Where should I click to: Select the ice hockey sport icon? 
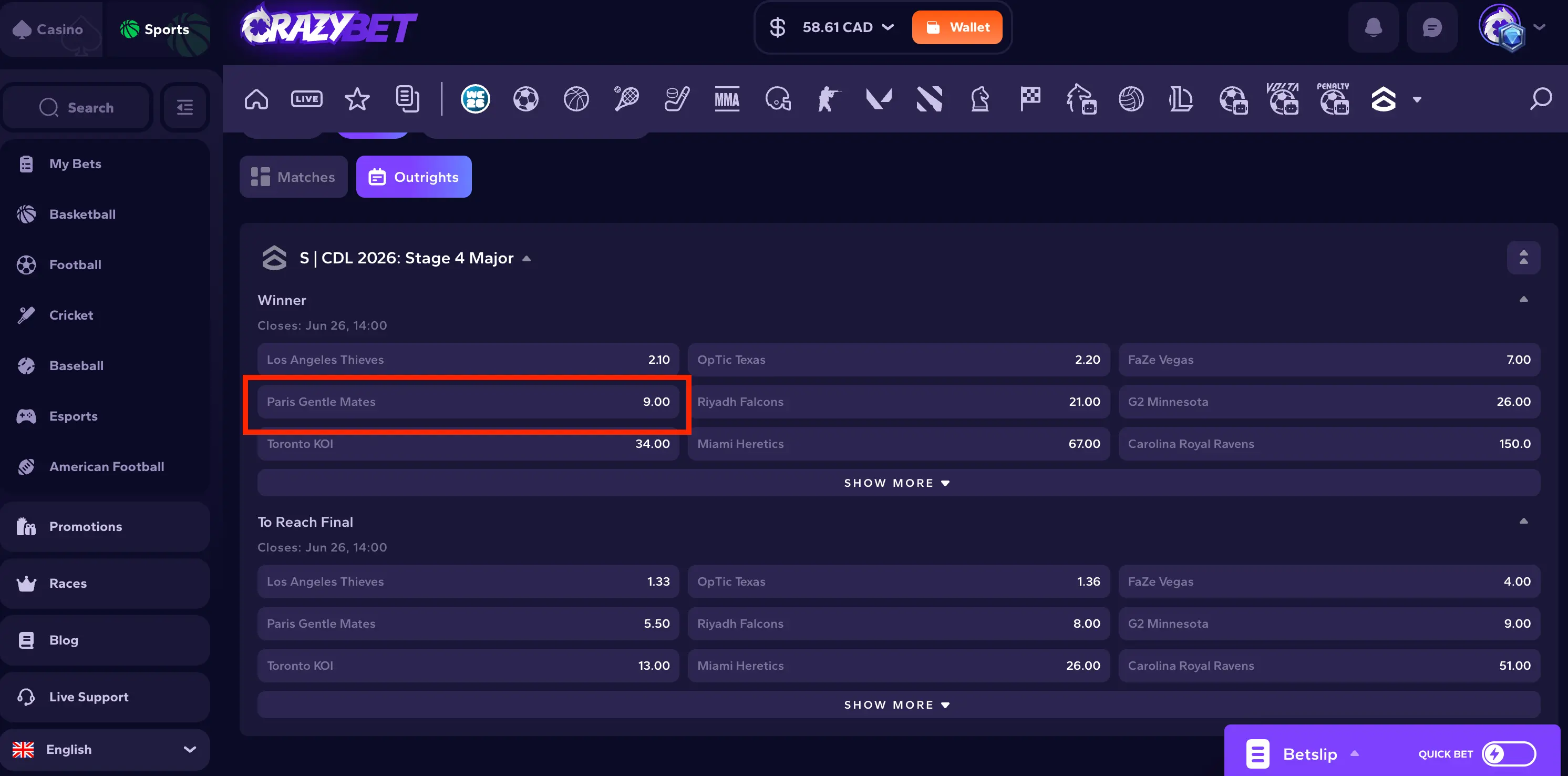click(x=677, y=99)
